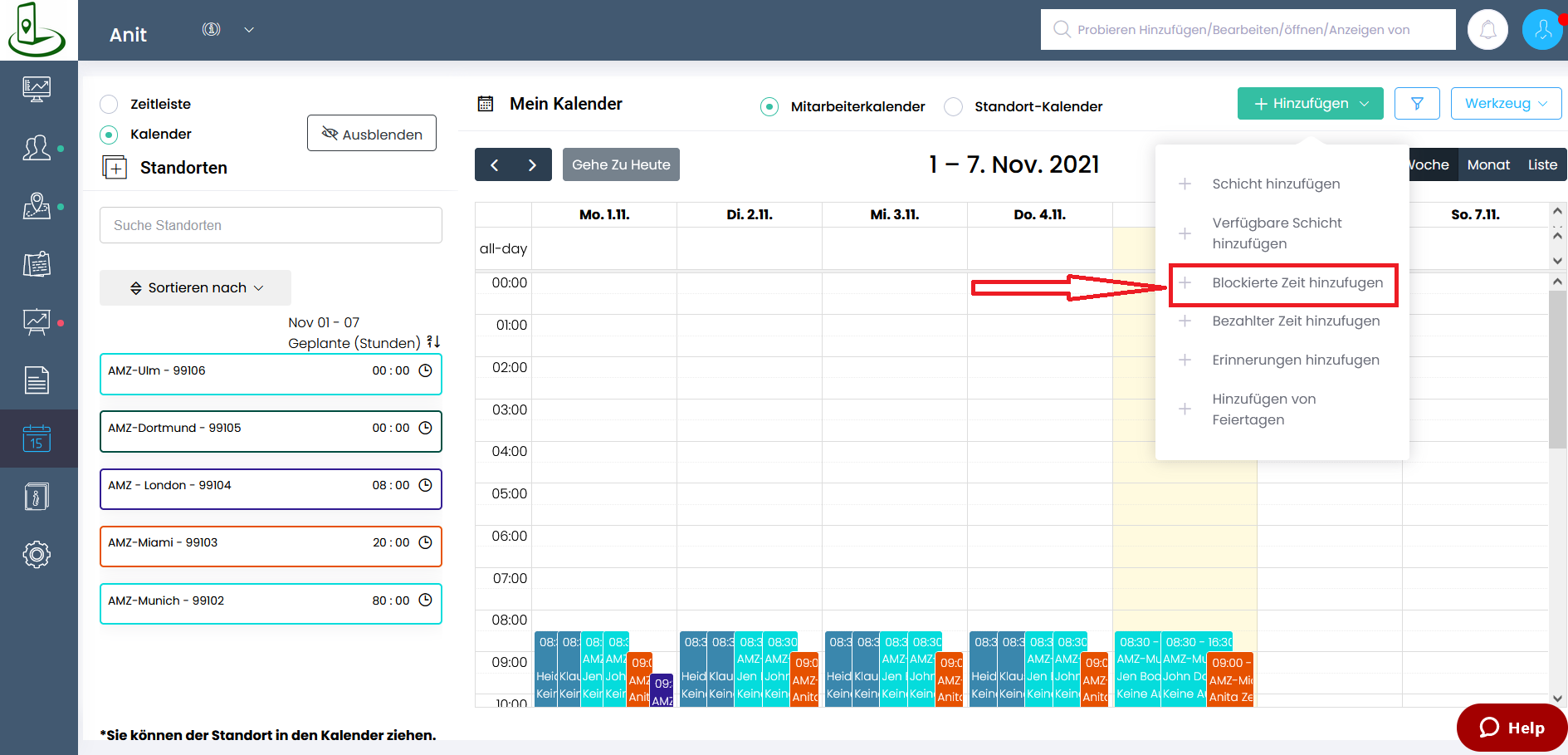Open the Werkzeug dropdown
Image resolution: width=1568 pixels, height=755 pixels.
click(x=1505, y=104)
